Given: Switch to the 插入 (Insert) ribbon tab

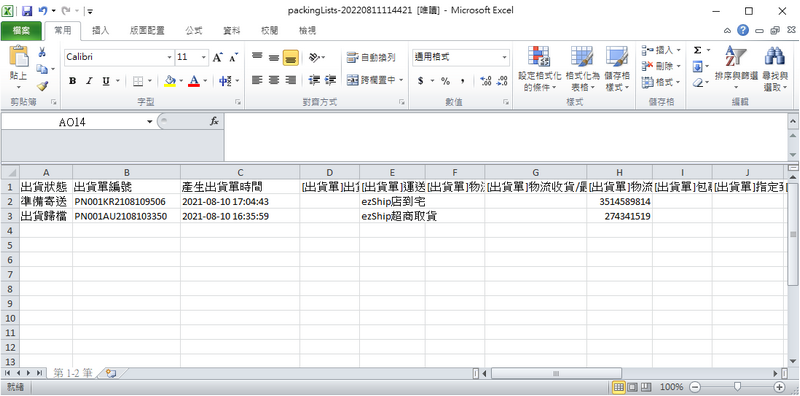Looking at the screenshot, I should (101, 31).
